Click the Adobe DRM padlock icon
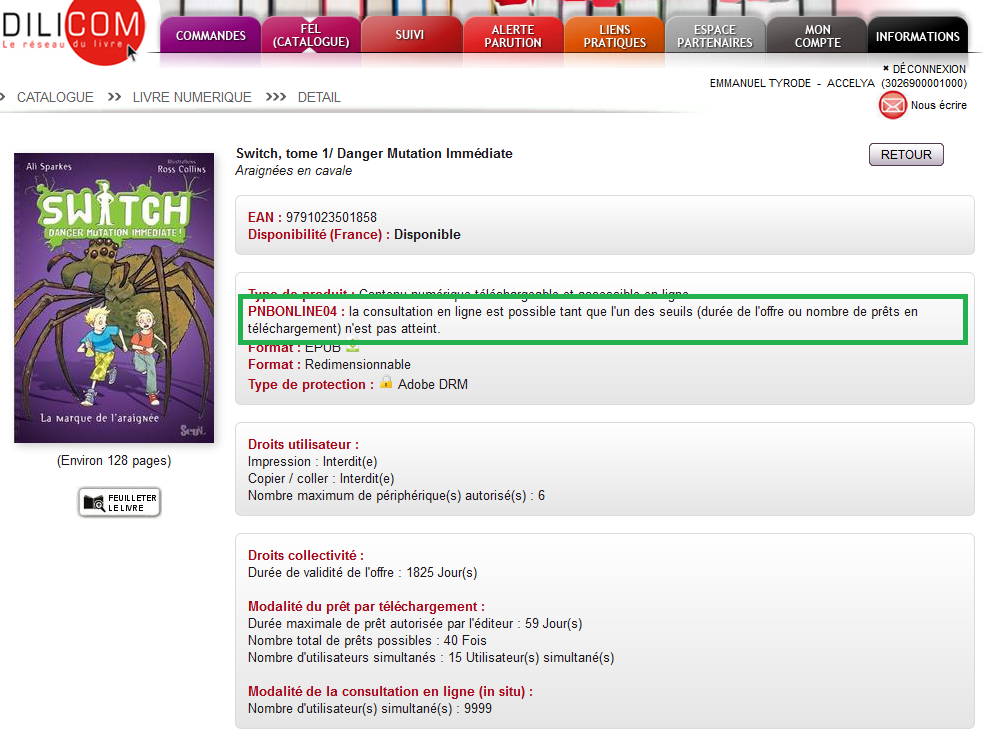The width and height of the screenshot is (983, 744). pos(386,384)
